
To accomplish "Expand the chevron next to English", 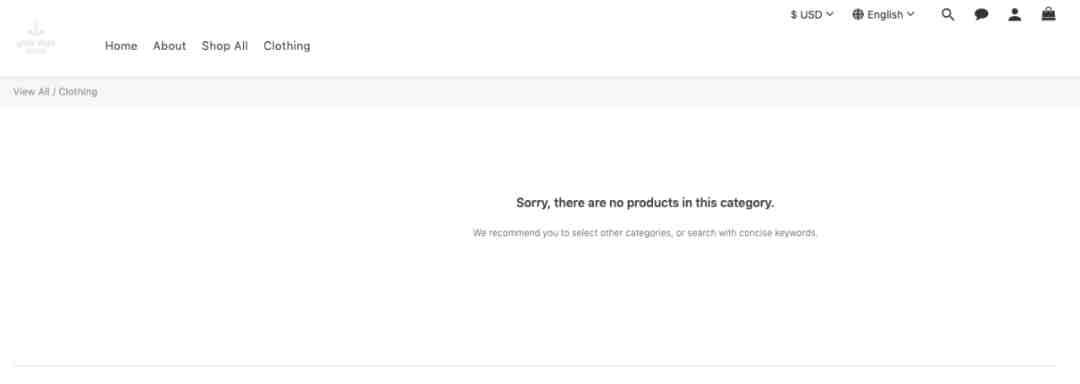I will coord(911,14).
